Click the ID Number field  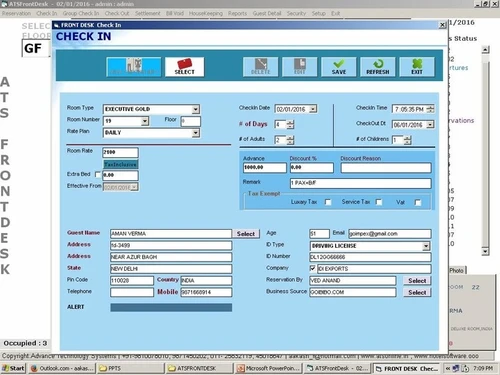point(370,257)
